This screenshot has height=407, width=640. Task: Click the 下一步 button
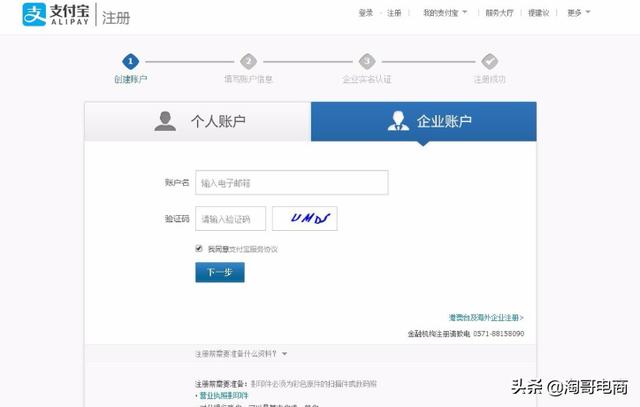point(220,272)
